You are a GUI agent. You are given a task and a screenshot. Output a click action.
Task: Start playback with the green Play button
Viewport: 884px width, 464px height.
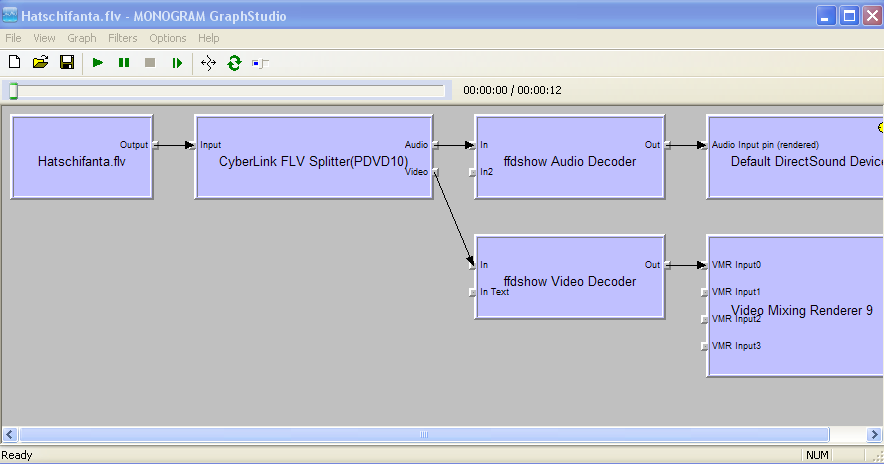[x=98, y=63]
